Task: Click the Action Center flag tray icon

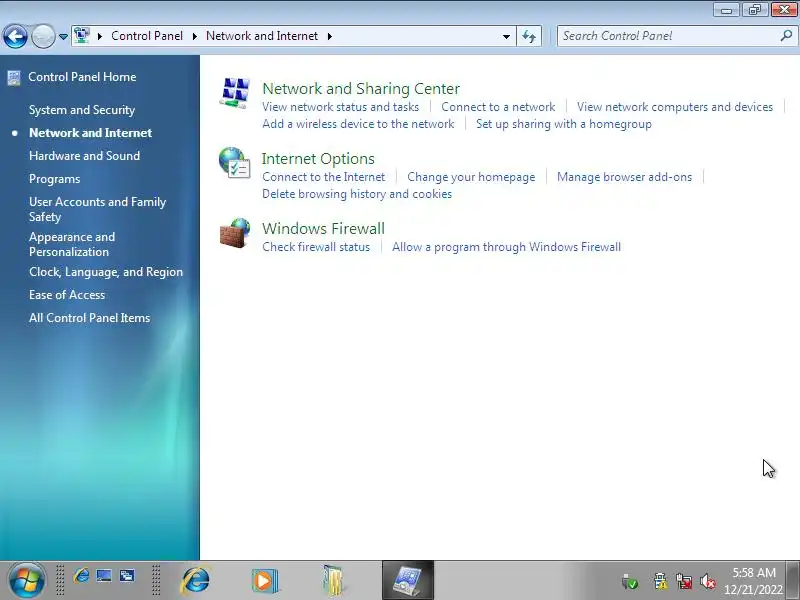Action: click(660, 581)
